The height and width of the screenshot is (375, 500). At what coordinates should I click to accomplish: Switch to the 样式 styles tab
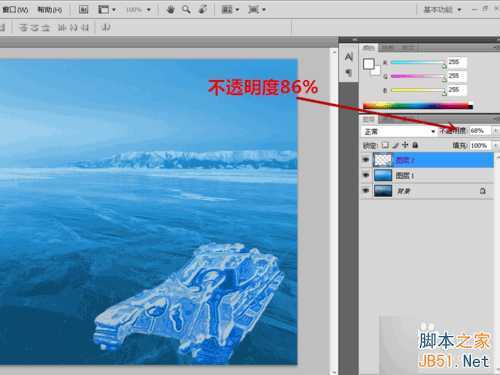click(x=407, y=48)
